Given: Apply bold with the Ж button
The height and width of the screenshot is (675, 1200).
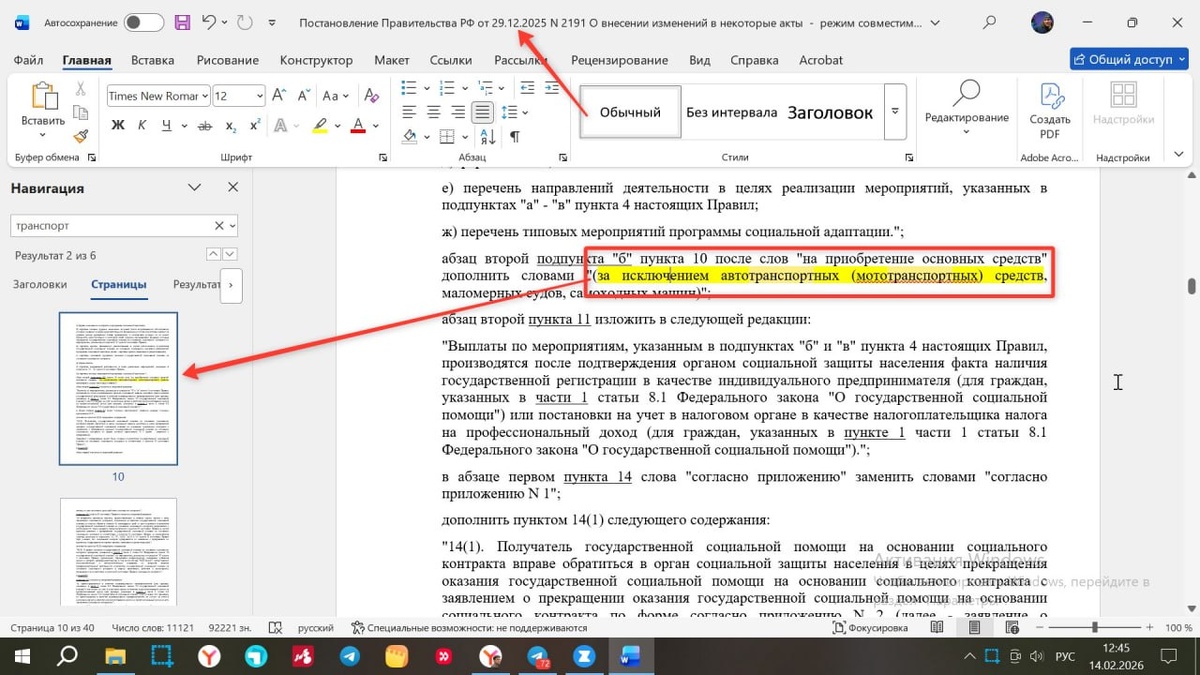Looking at the screenshot, I should [x=118, y=126].
